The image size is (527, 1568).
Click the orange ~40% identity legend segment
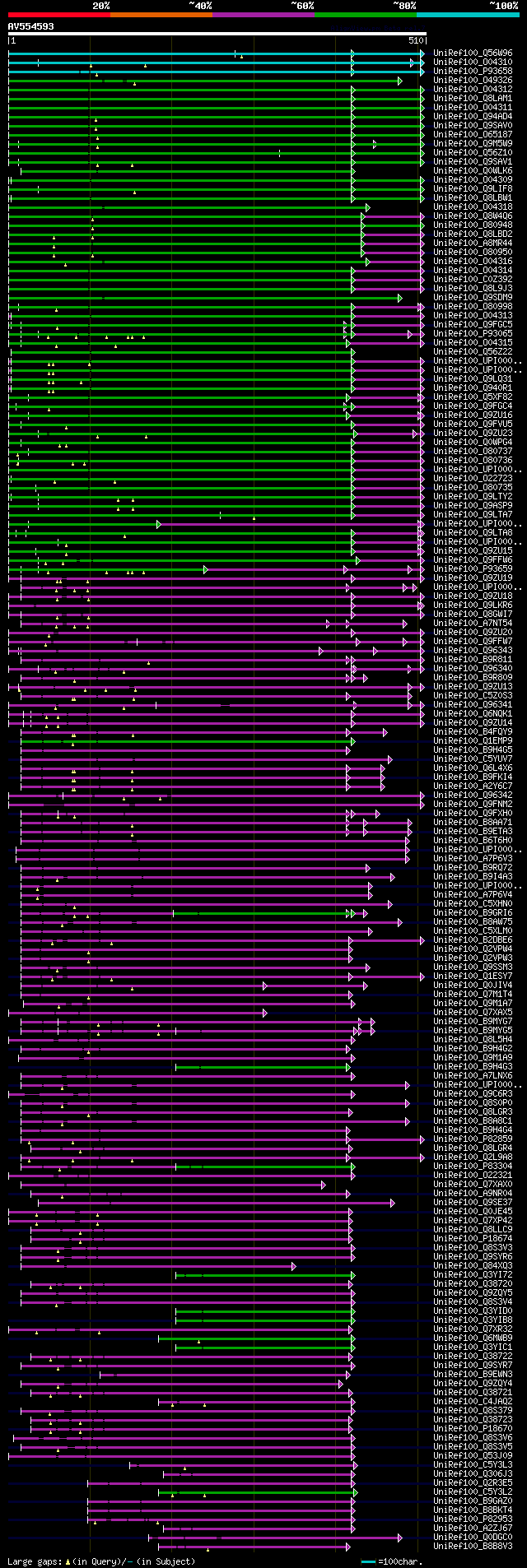pyautogui.click(x=161, y=14)
